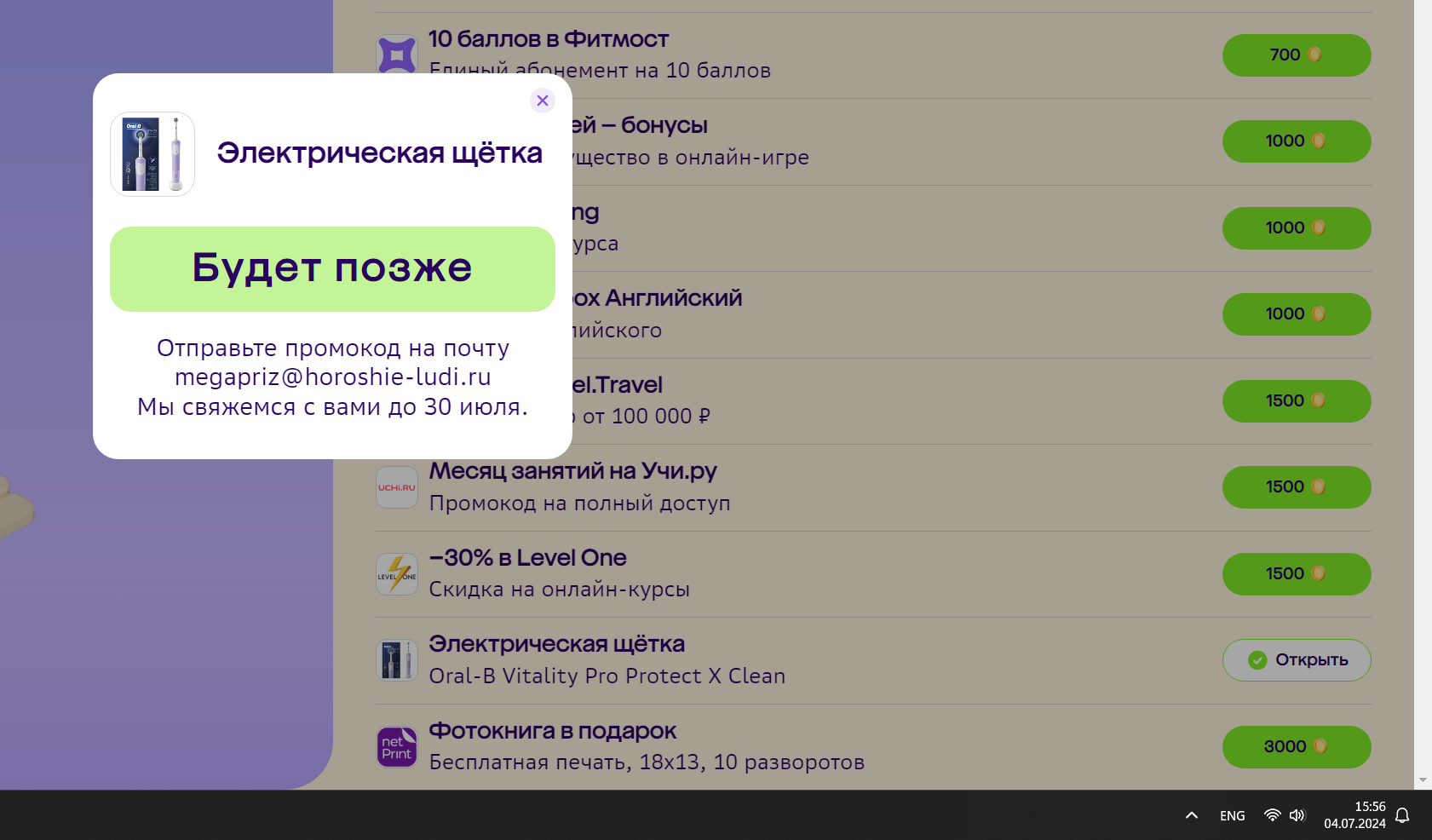The width and height of the screenshot is (1432, 840).
Task: Click the 700 coins button for Фитмост
Action: pyautogui.click(x=1297, y=55)
